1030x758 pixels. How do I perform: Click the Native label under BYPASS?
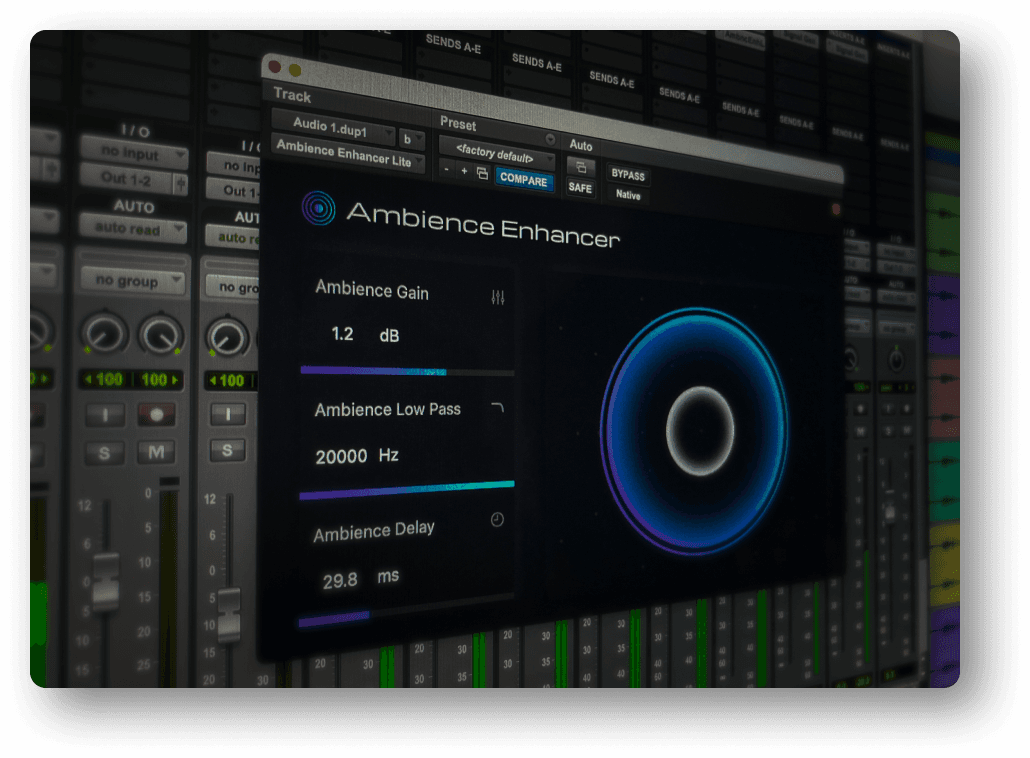[627, 194]
